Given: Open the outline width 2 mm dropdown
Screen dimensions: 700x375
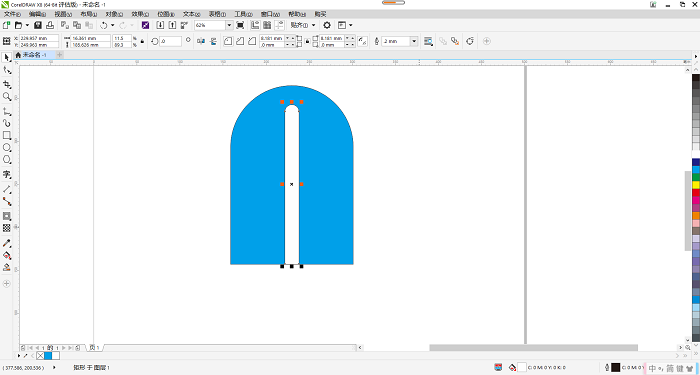Looking at the screenshot, I should click(414, 41).
